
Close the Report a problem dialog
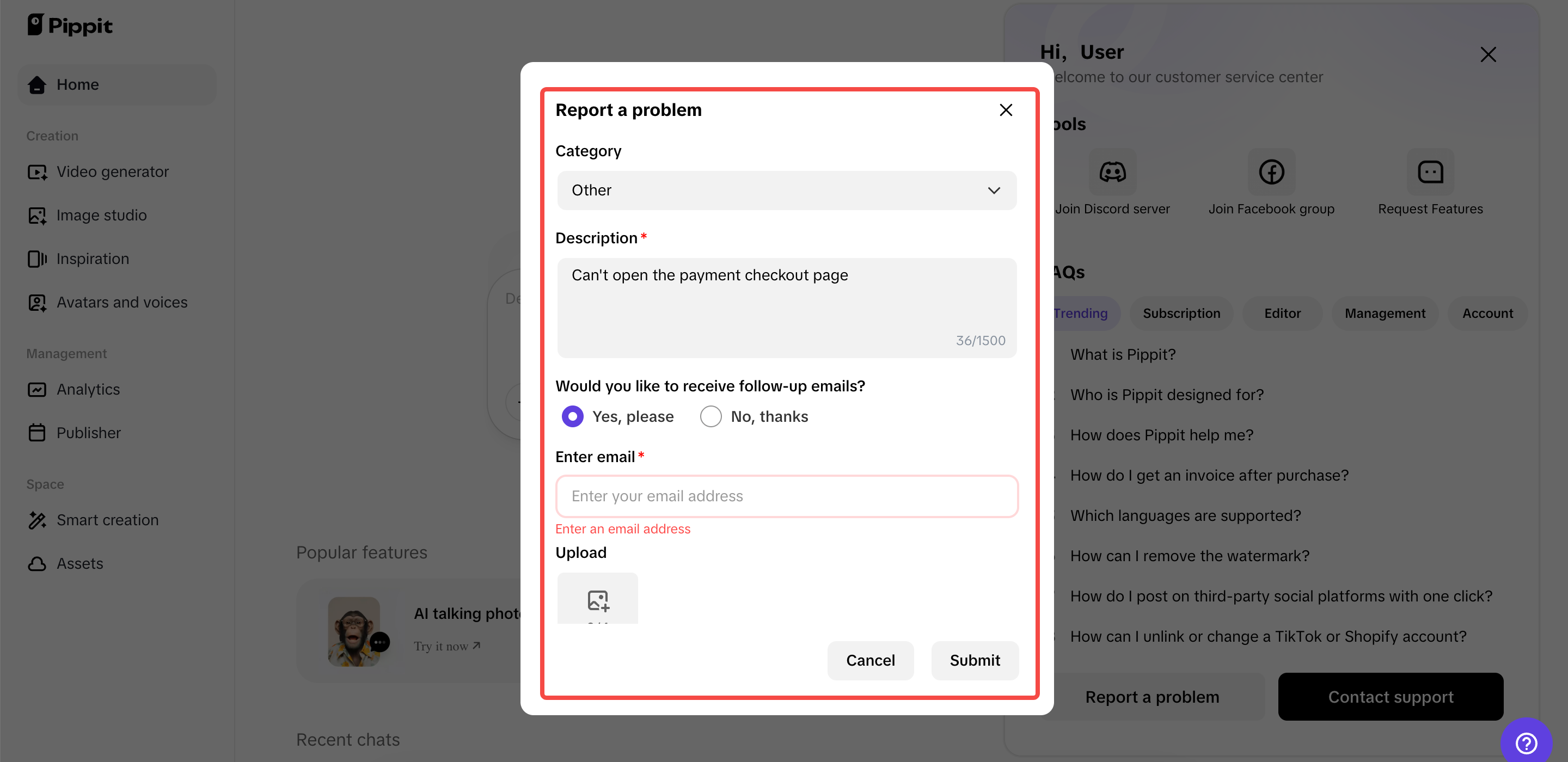pos(1006,110)
